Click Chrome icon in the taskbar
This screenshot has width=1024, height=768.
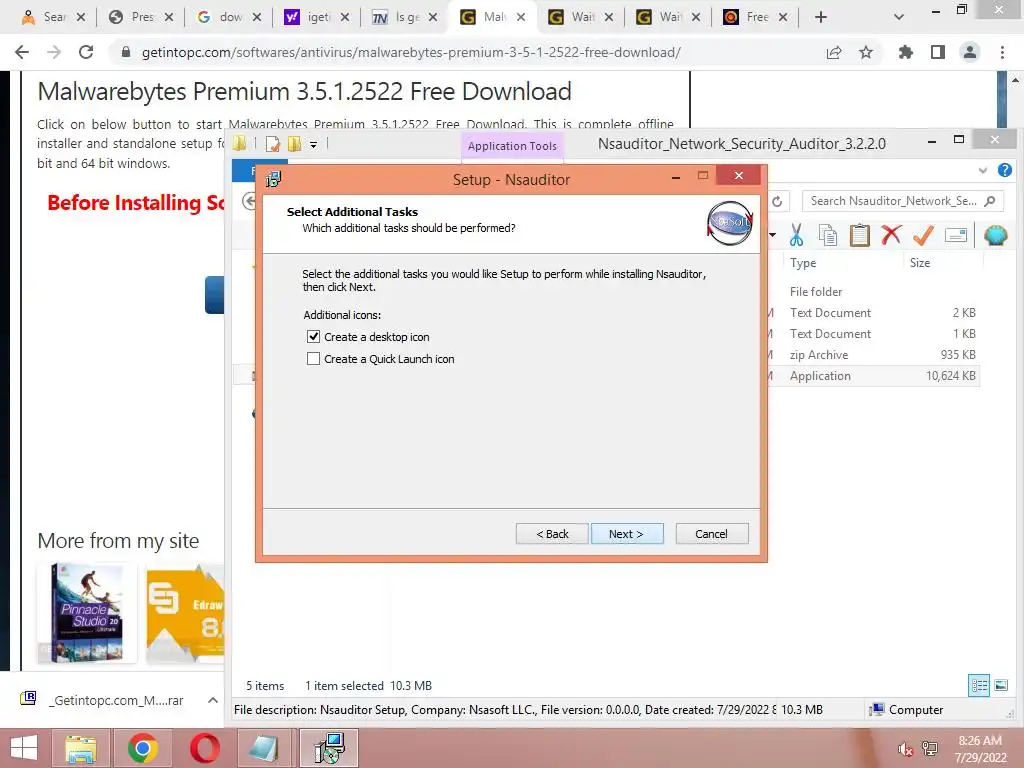[142, 748]
